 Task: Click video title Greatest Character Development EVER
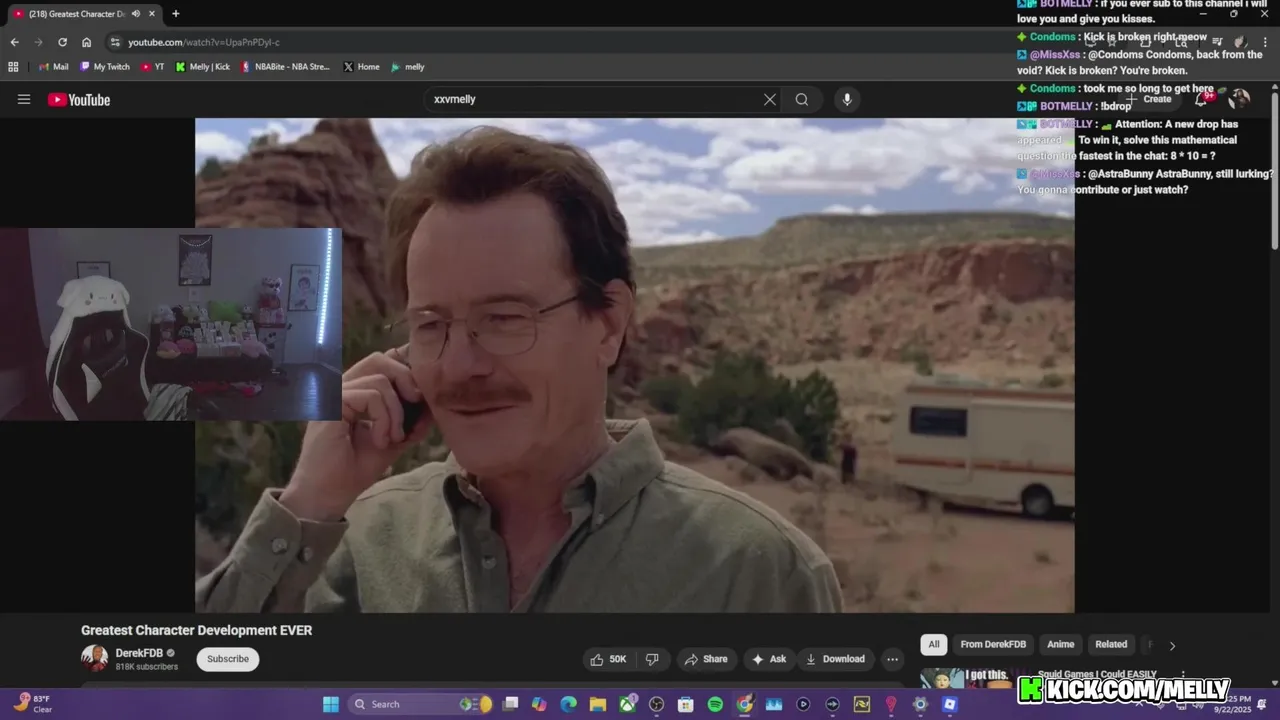(x=197, y=631)
